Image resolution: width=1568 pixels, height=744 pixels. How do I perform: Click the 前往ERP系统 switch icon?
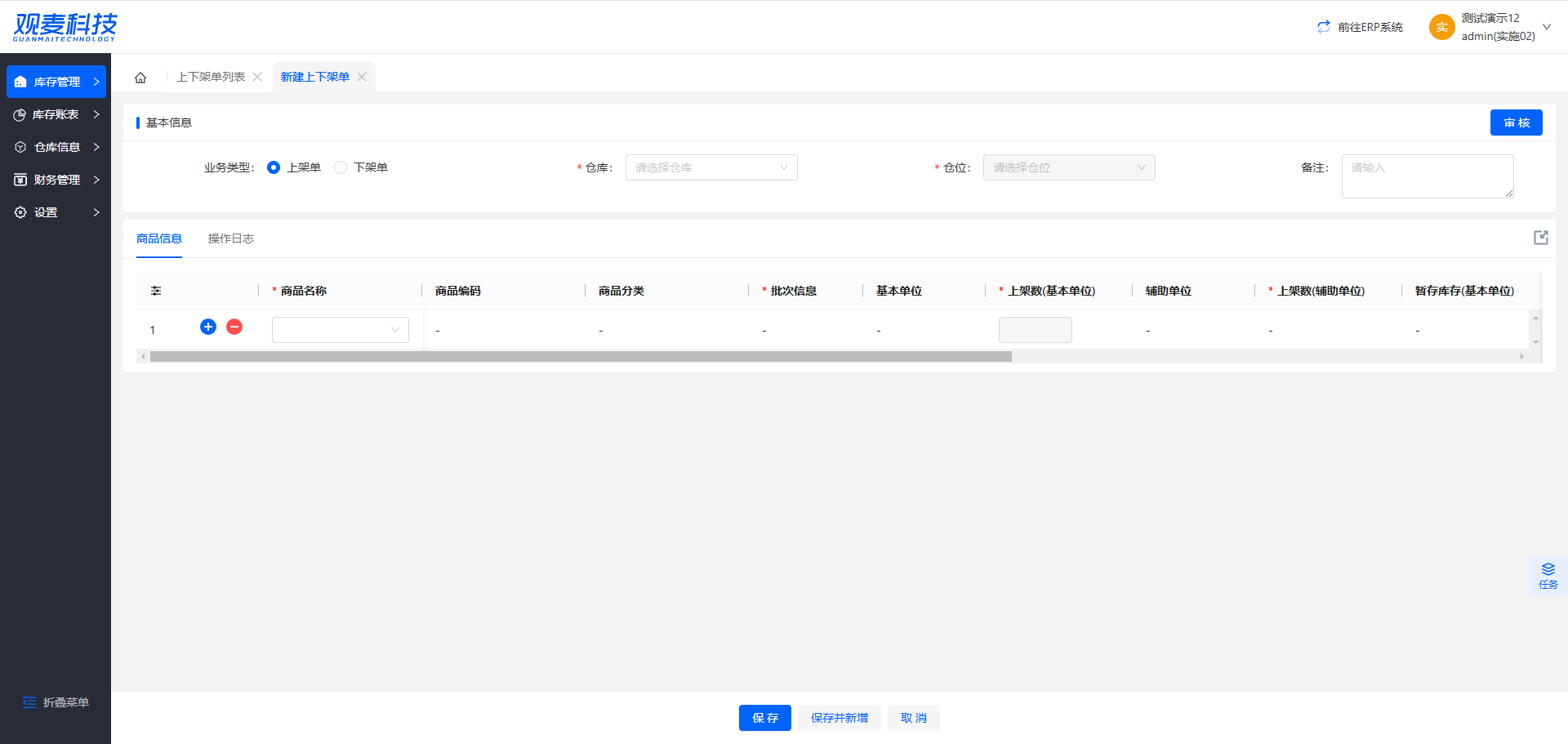point(1324,27)
